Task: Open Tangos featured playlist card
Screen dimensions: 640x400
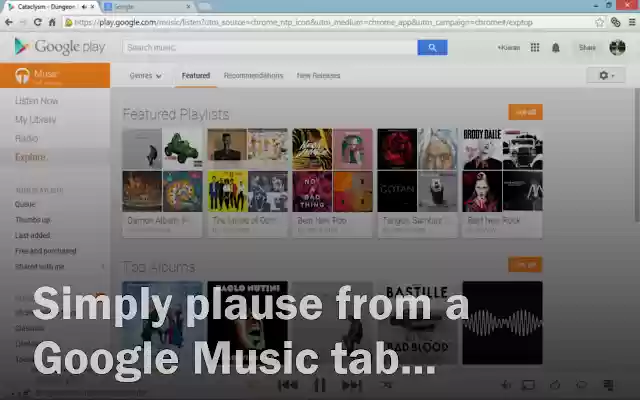Action: pyautogui.click(x=418, y=183)
